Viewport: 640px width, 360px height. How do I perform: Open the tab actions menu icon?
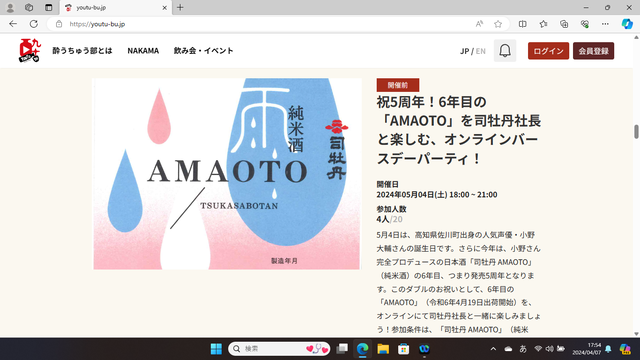pos(49,7)
